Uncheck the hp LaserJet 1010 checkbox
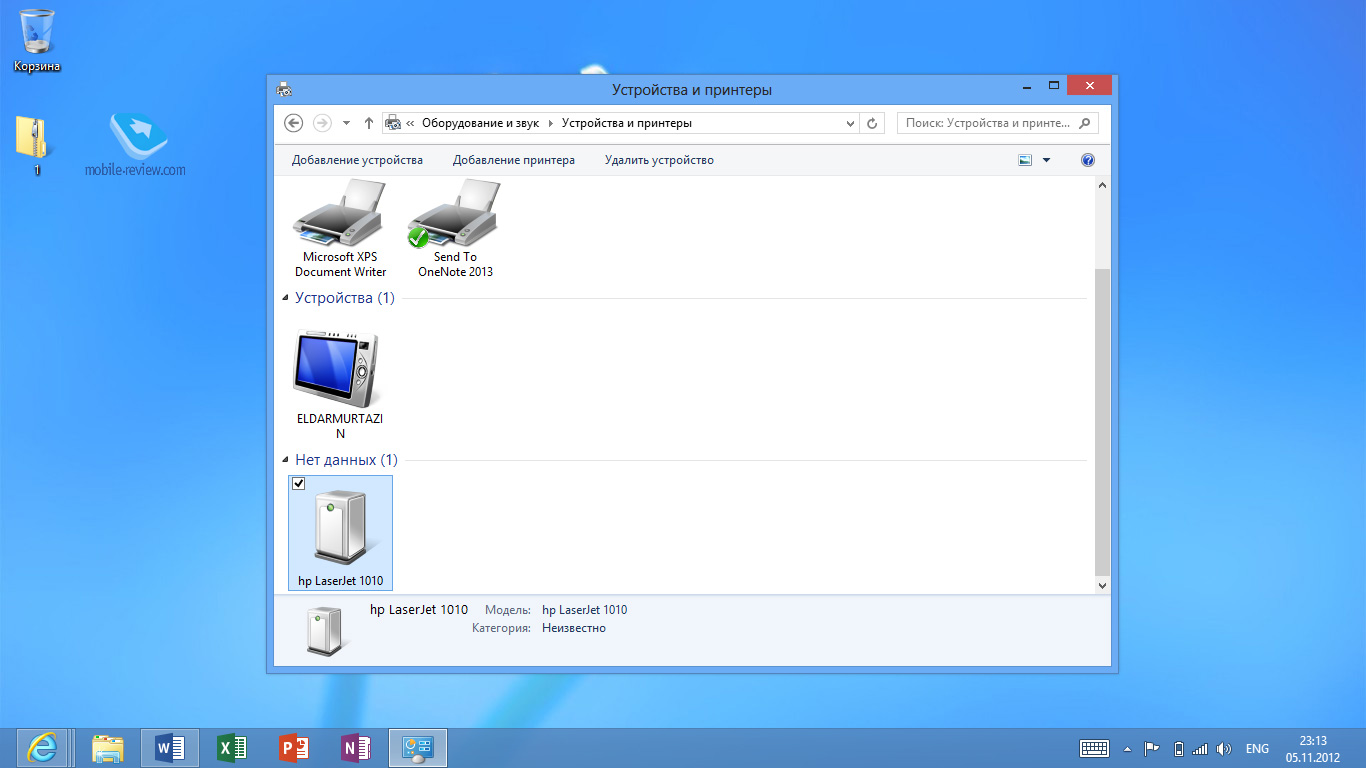 [x=298, y=484]
